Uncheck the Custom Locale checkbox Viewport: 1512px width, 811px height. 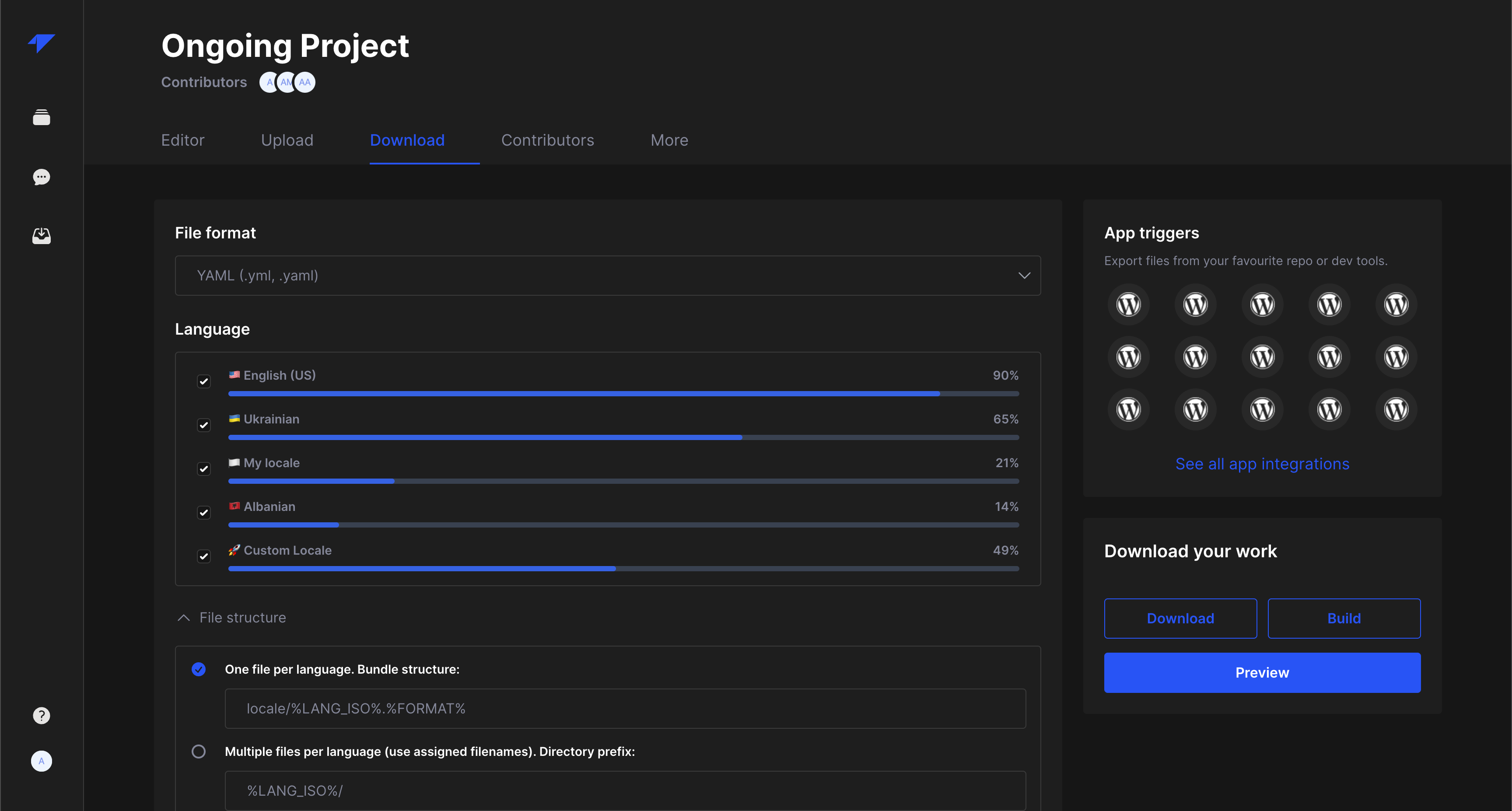pos(204,556)
